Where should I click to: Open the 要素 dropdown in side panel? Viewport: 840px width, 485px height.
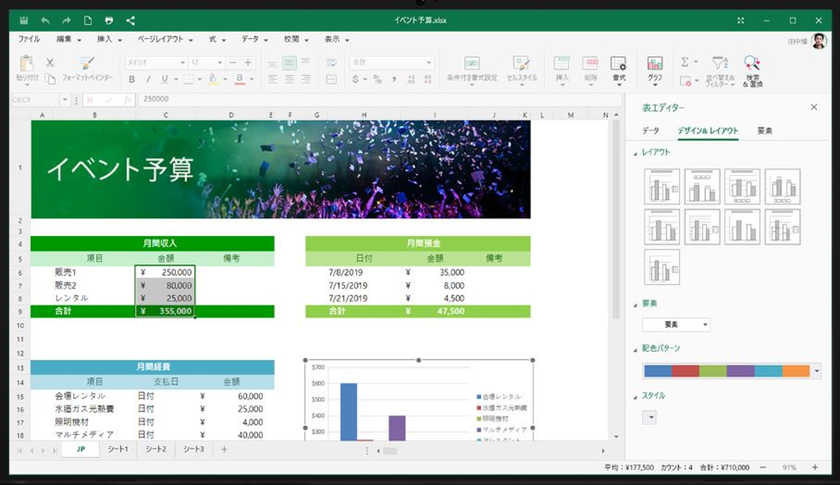coord(676,324)
